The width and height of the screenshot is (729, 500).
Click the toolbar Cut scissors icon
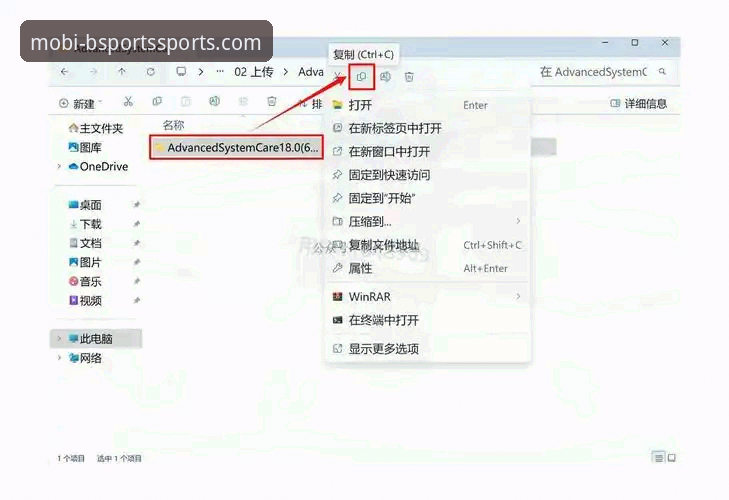128,101
